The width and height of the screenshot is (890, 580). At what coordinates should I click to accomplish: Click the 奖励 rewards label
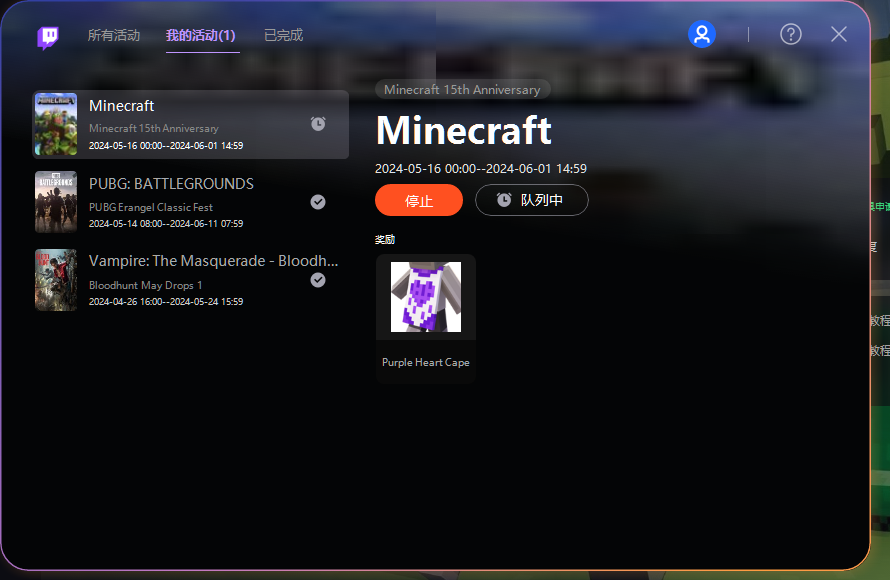(385, 239)
